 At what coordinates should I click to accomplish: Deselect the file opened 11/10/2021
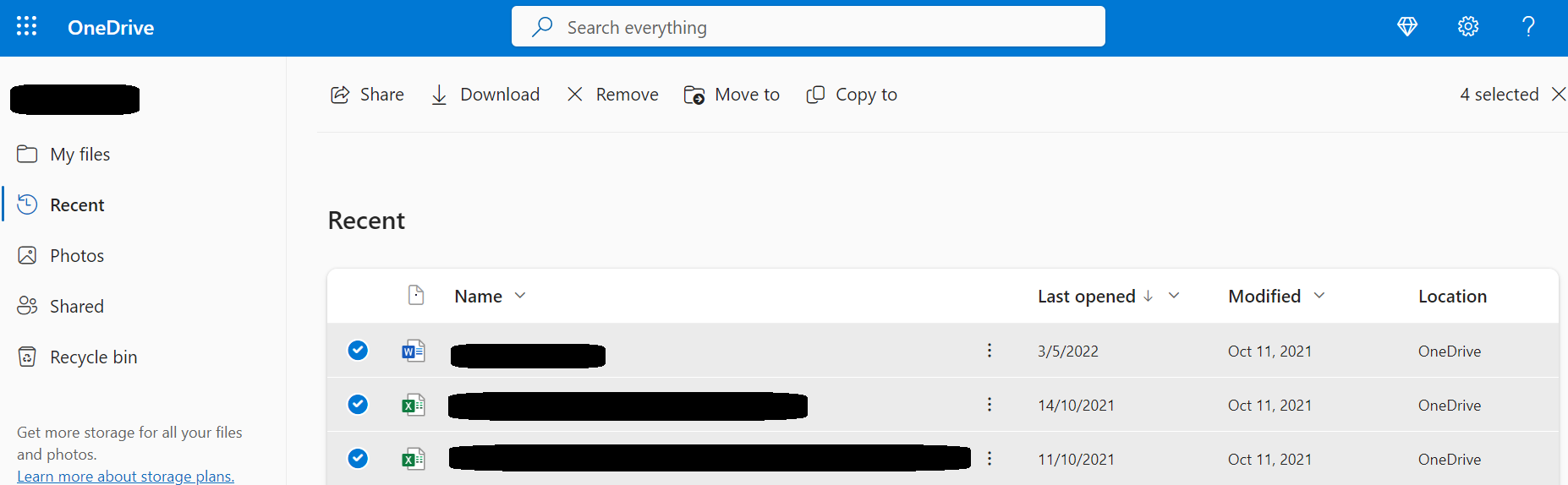coord(358,458)
